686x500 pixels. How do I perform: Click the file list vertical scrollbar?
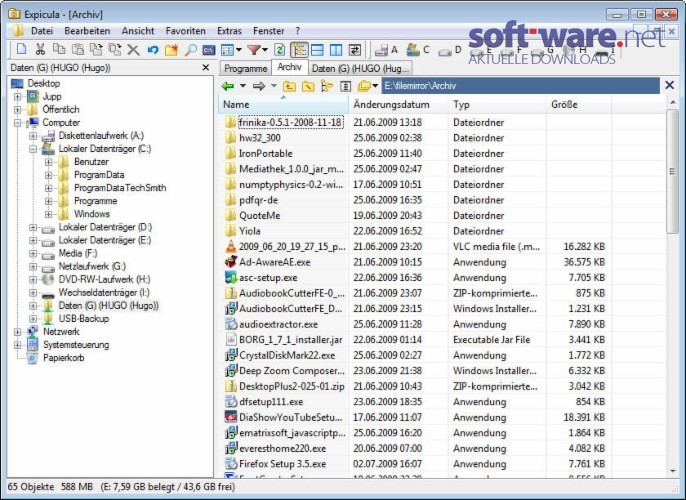coord(672,171)
